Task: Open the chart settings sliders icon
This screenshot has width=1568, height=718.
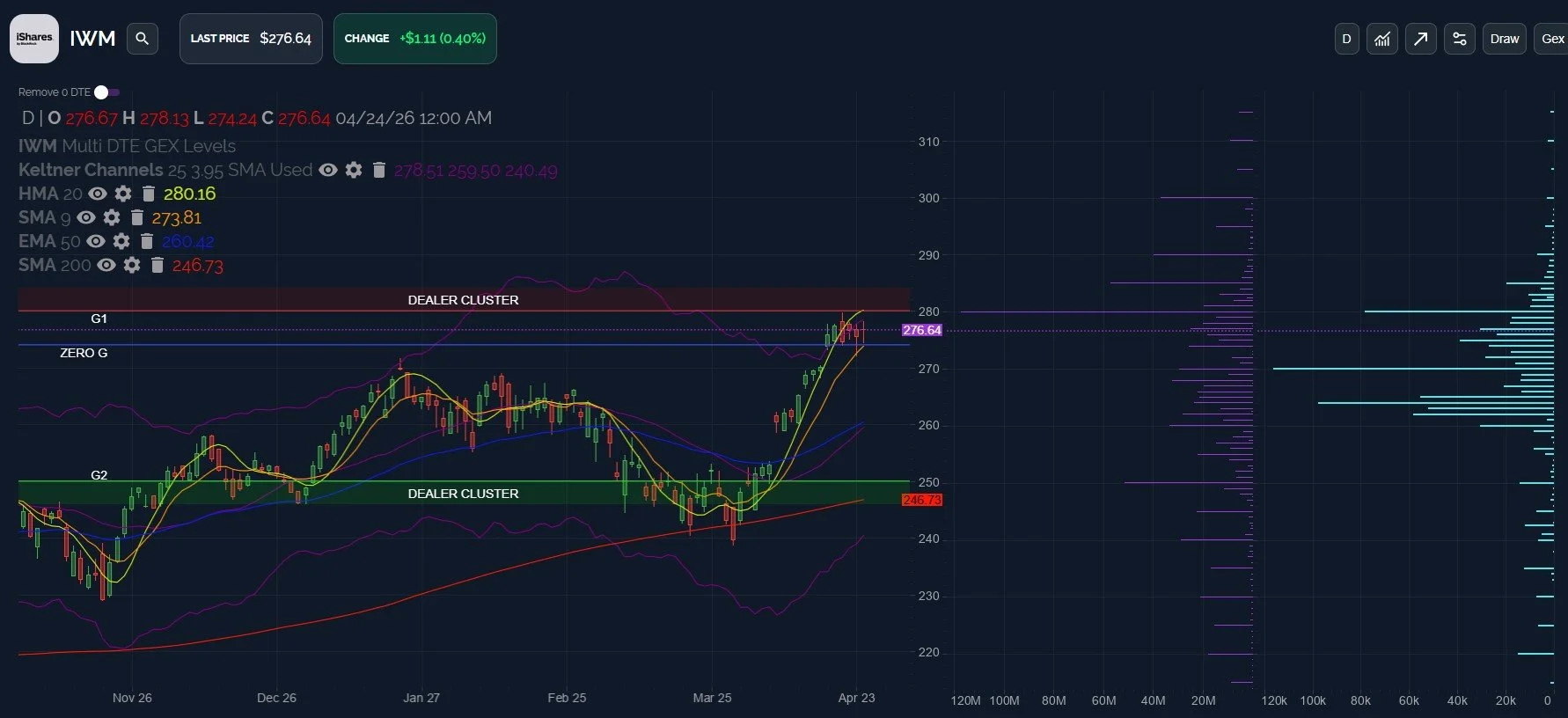Action: tap(1460, 39)
